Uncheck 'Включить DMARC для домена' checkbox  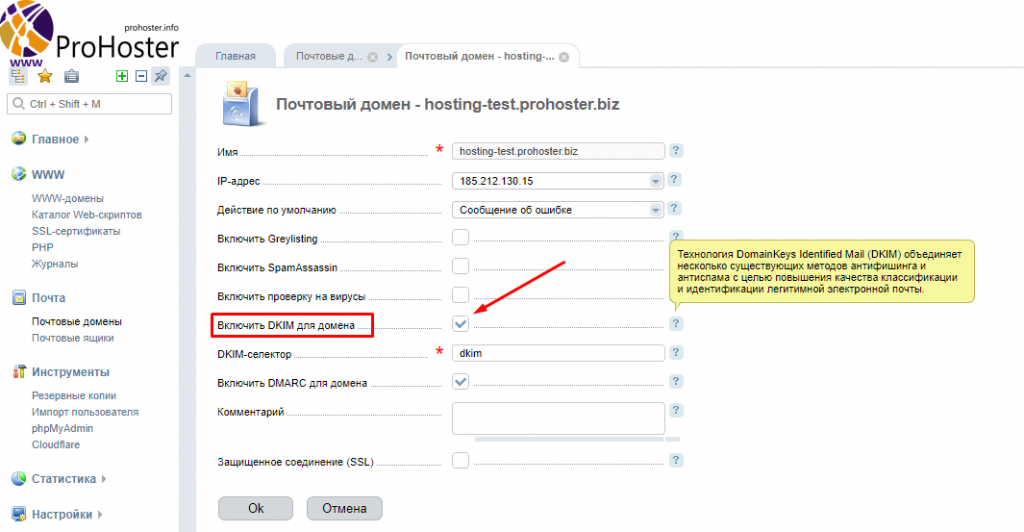point(460,382)
